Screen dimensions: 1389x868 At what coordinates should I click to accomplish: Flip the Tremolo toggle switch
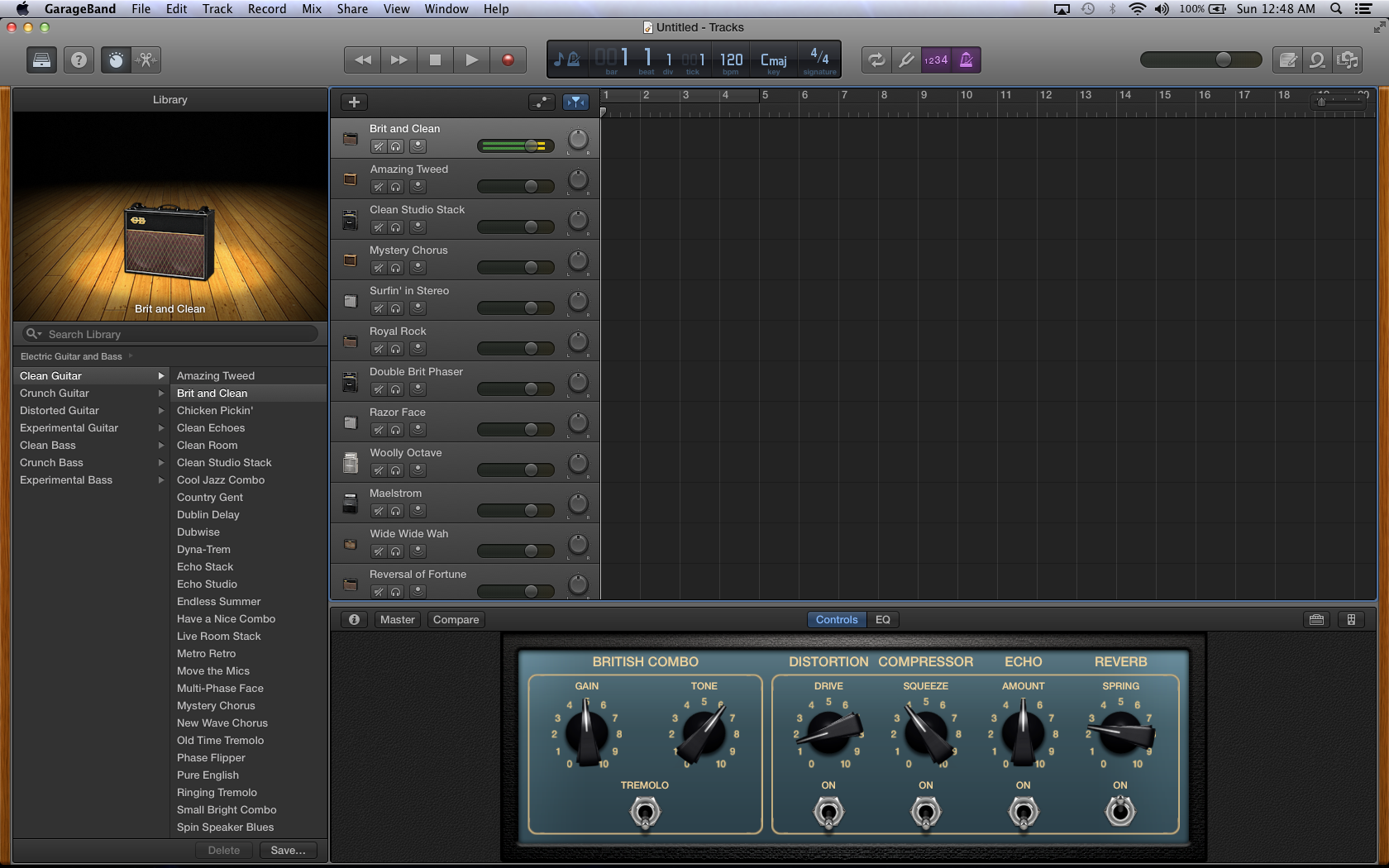(x=645, y=813)
